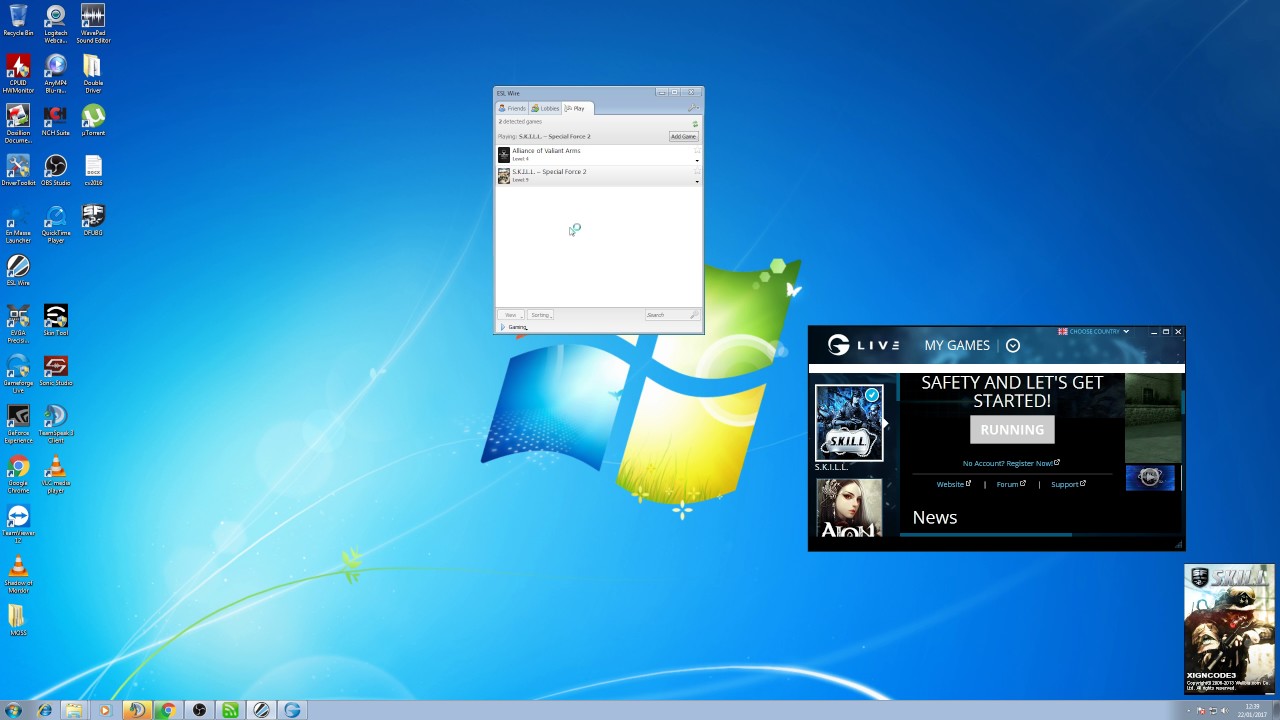Open the TeamViewer 12 desktop icon
The height and width of the screenshot is (720, 1280).
[18, 524]
